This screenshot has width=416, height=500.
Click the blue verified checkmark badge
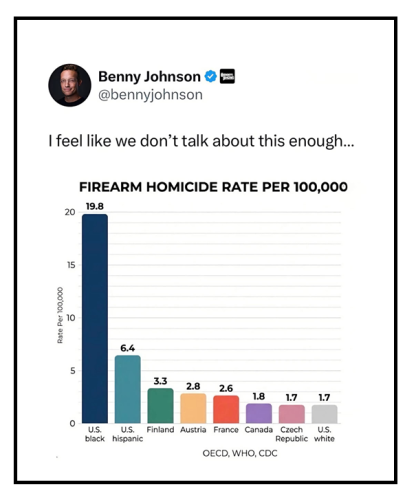point(210,76)
